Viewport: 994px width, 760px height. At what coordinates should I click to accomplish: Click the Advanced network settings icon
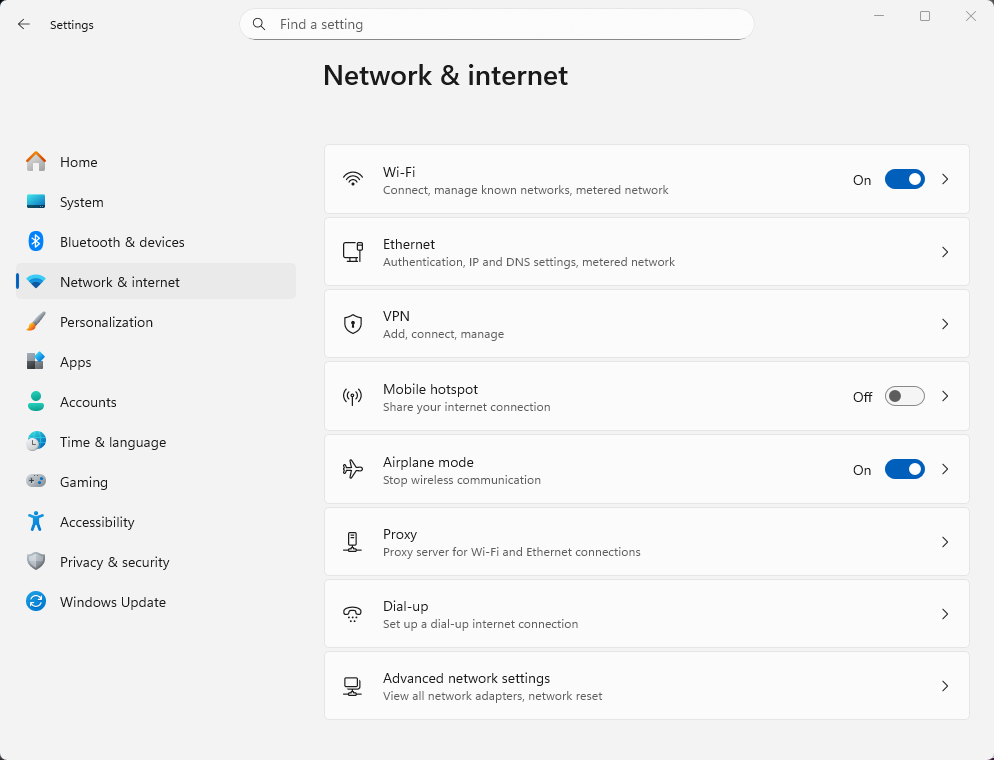click(x=352, y=686)
